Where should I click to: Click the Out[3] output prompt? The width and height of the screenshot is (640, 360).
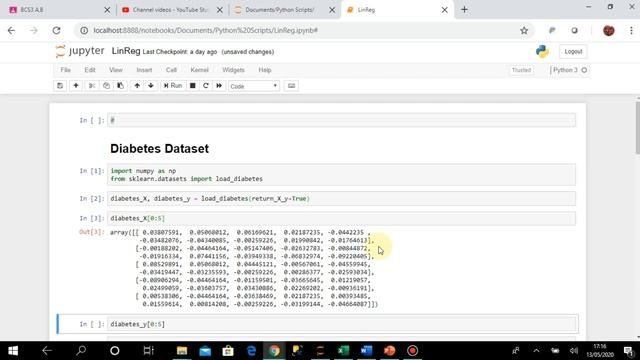[91, 232]
